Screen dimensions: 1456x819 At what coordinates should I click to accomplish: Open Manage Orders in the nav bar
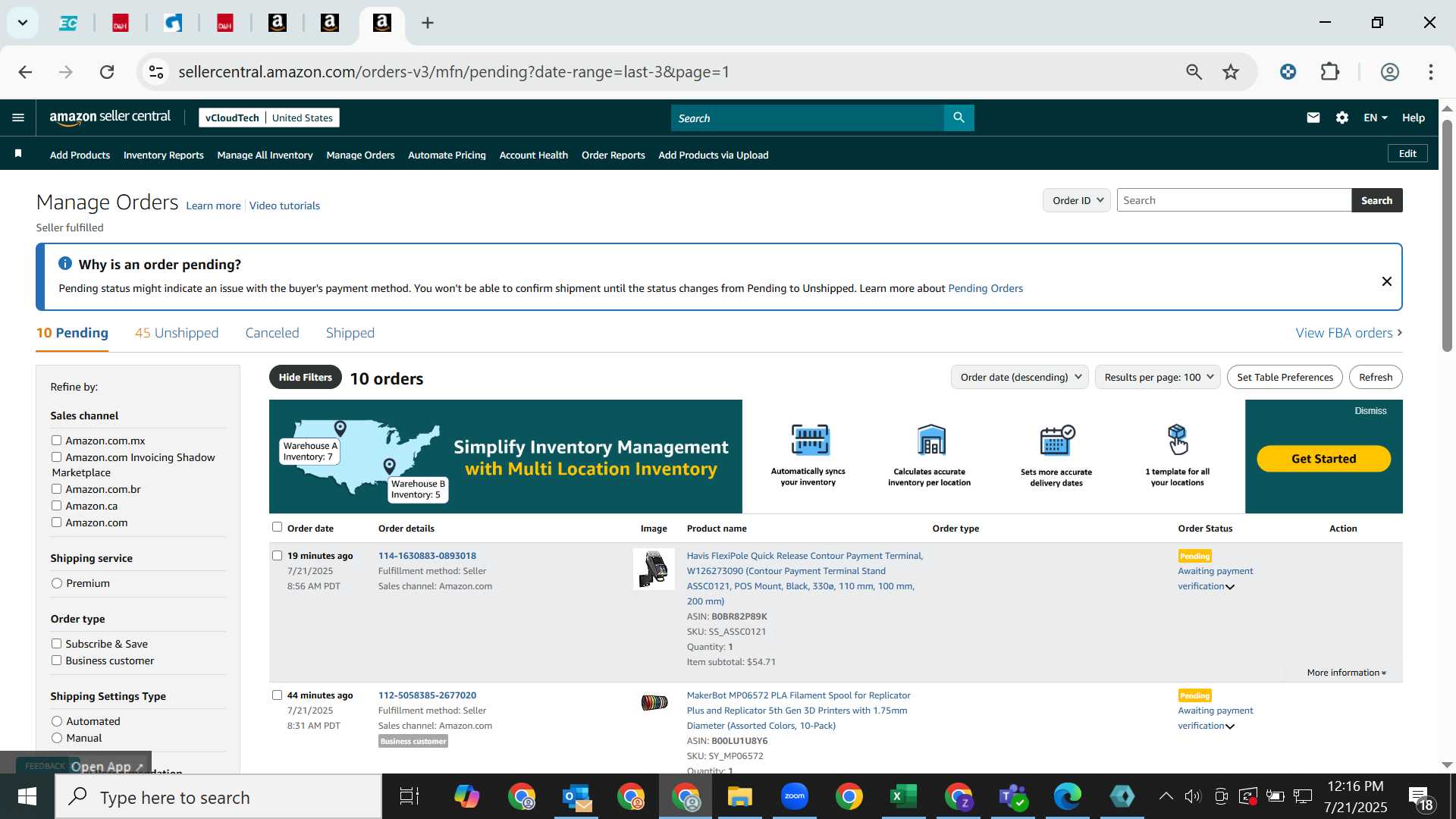[360, 155]
